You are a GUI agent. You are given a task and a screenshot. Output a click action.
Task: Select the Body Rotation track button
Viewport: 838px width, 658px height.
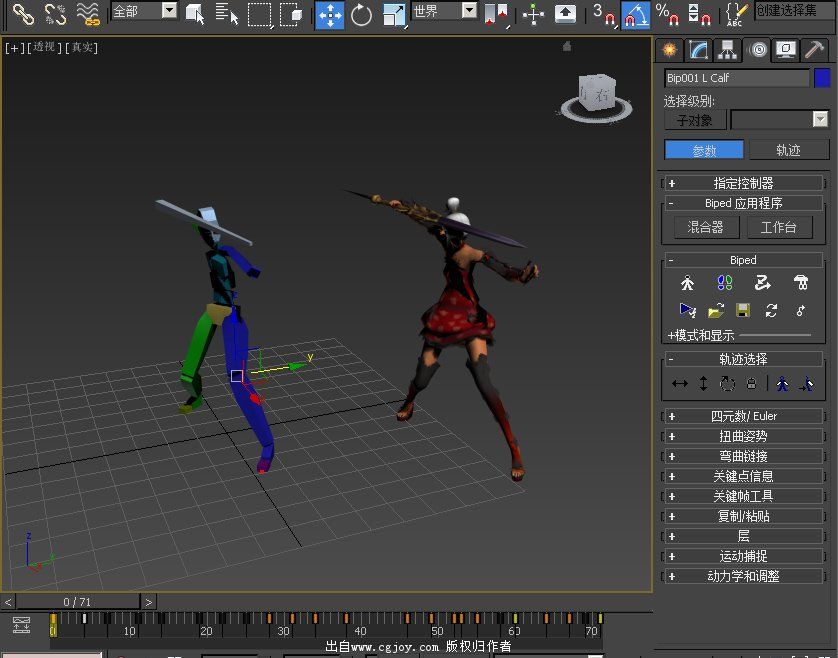(x=727, y=383)
